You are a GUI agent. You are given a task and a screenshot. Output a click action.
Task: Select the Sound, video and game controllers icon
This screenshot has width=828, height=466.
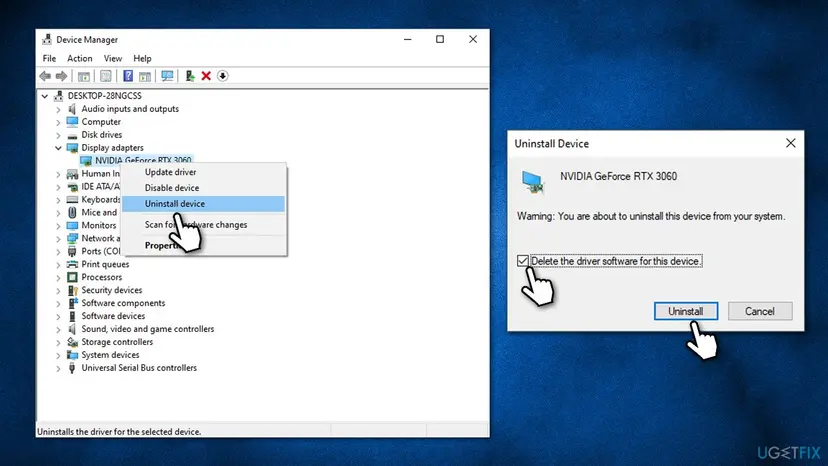coord(72,329)
